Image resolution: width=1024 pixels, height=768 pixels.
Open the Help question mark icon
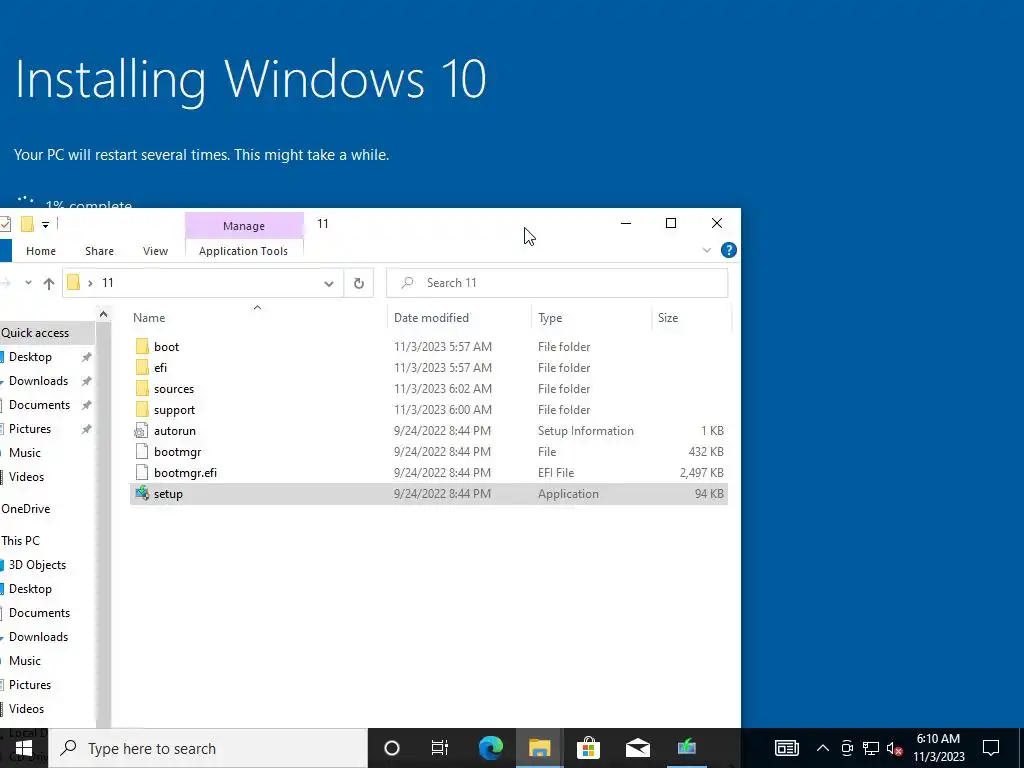[x=728, y=250]
